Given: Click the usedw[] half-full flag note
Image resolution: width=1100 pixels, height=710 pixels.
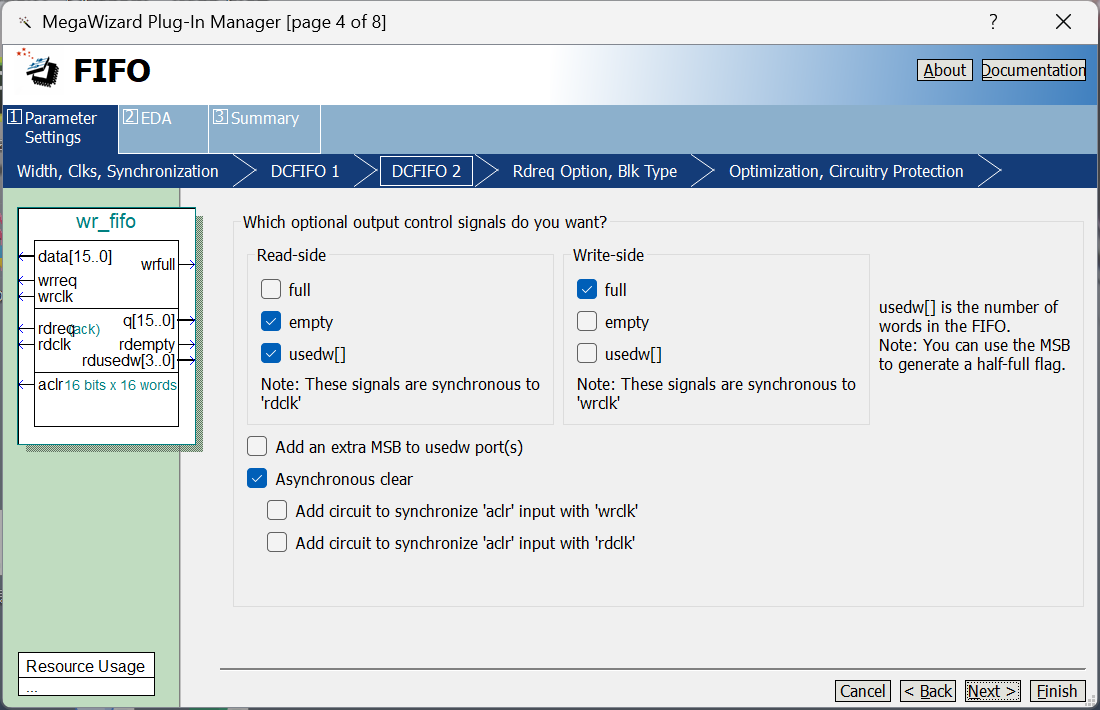Looking at the screenshot, I should (974, 335).
